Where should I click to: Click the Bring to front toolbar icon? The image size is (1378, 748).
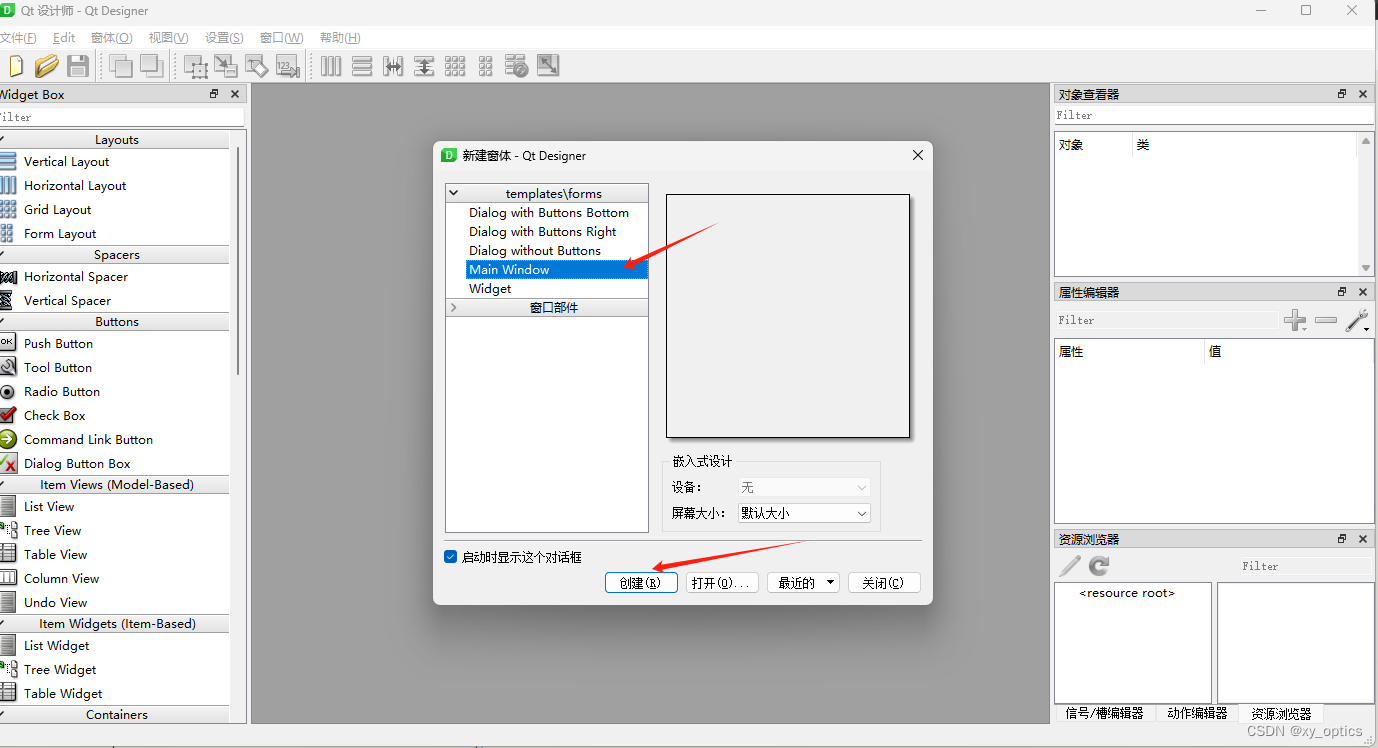(x=122, y=66)
